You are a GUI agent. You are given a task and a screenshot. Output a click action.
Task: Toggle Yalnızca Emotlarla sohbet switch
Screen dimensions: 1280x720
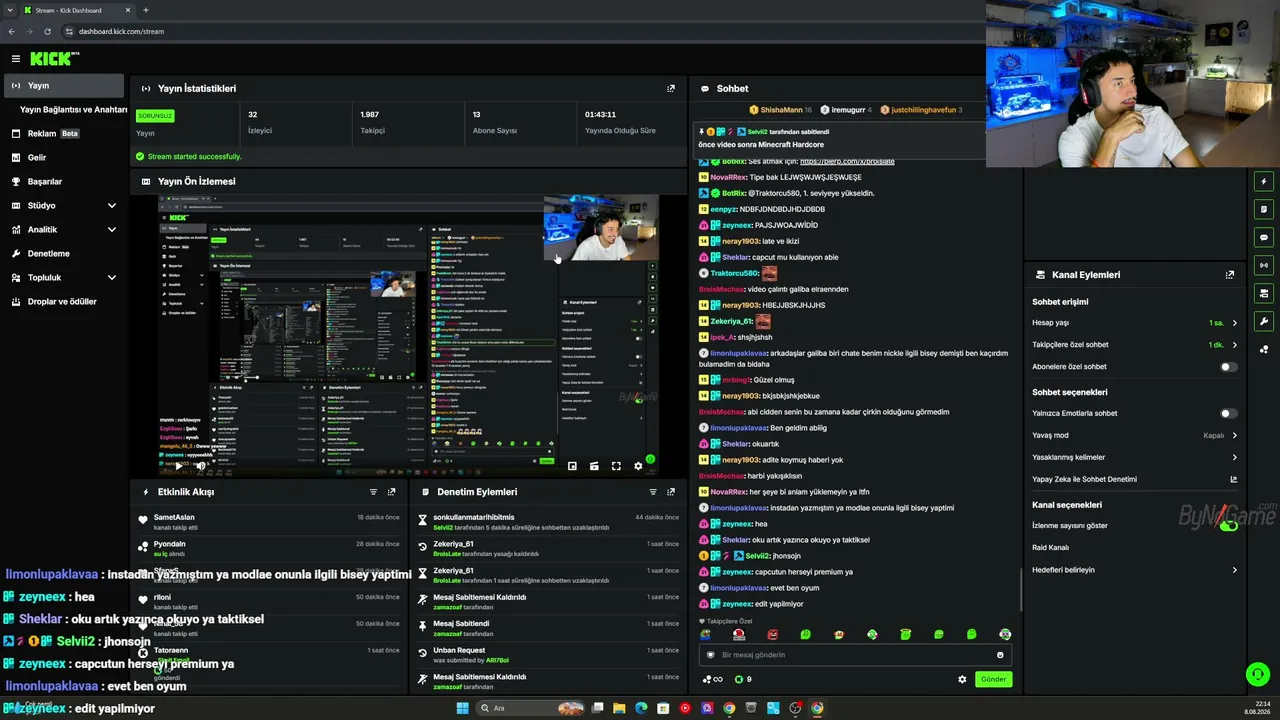coord(1228,413)
